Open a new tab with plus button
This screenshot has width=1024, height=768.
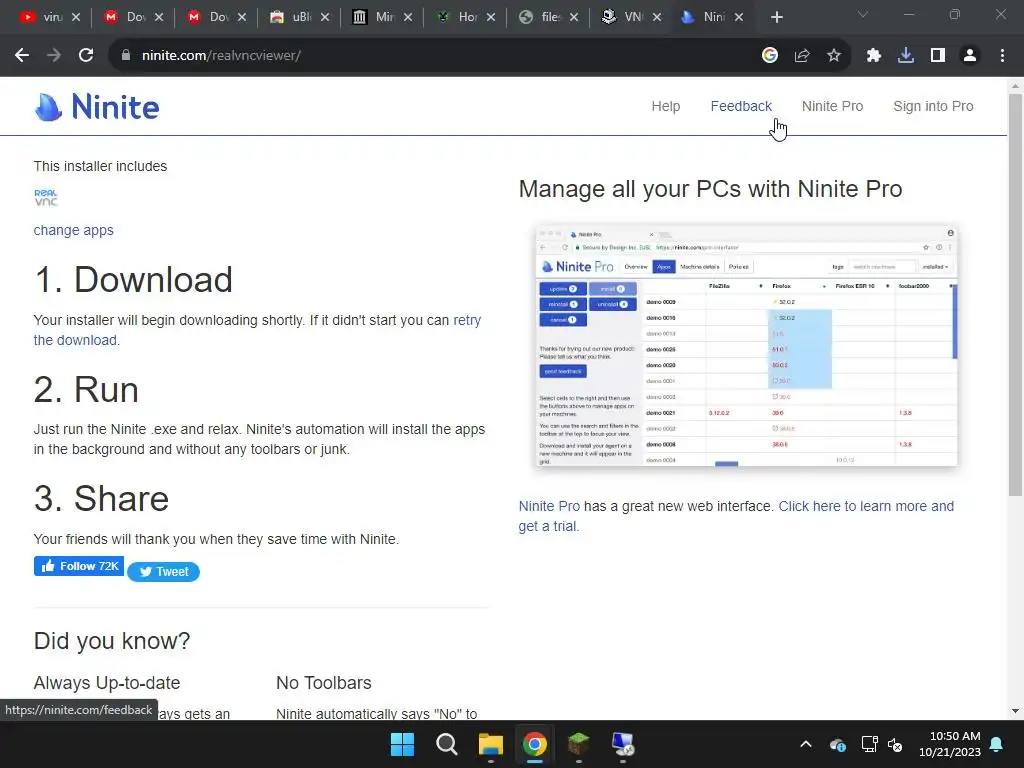click(776, 17)
